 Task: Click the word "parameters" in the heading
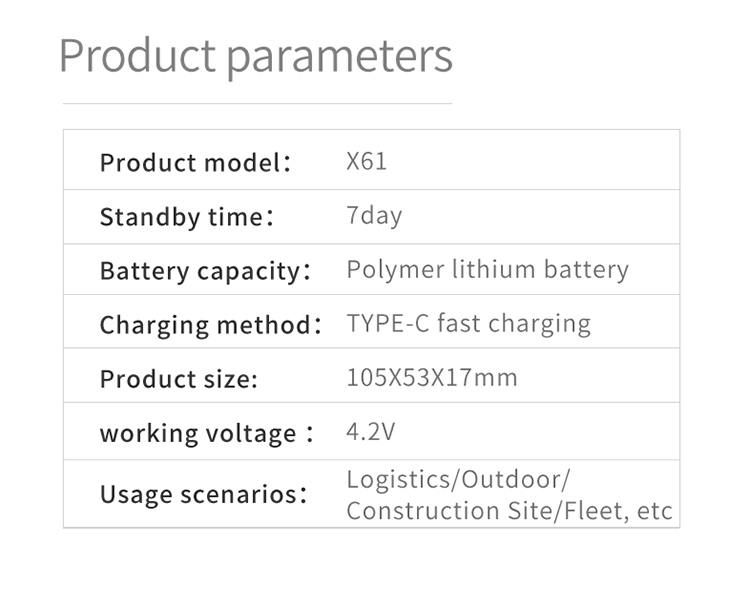340,56
